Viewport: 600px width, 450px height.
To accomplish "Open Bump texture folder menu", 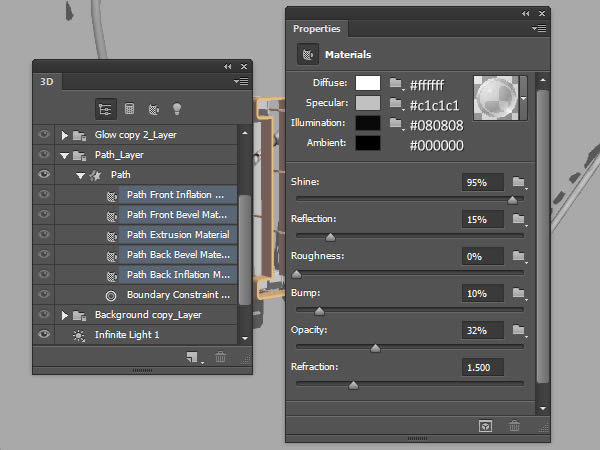I will click(519, 293).
